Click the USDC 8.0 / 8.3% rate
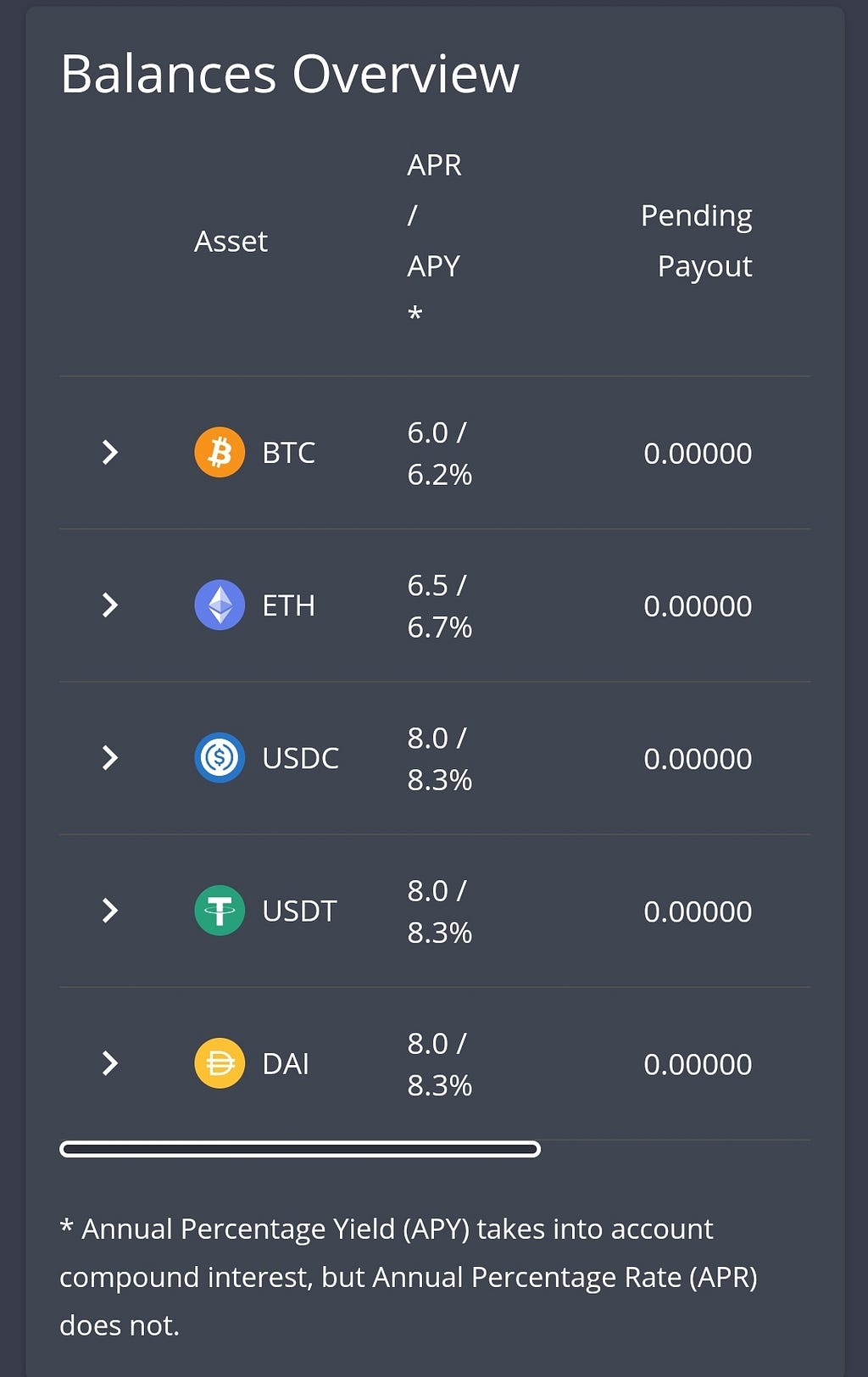 [x=439, y=758]
